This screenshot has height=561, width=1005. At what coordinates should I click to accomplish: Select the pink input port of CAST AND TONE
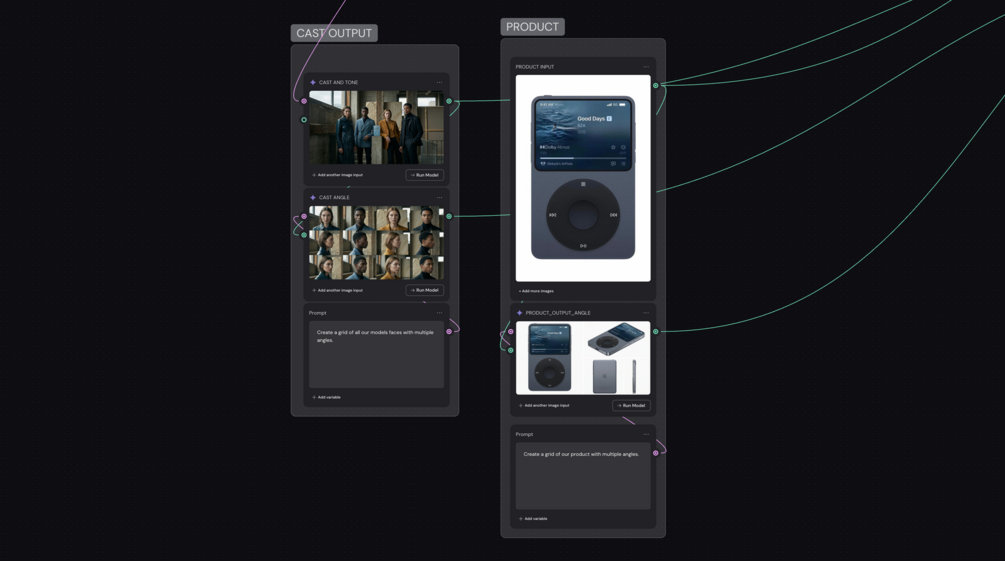pyautogui.click(x=304, y=101)
